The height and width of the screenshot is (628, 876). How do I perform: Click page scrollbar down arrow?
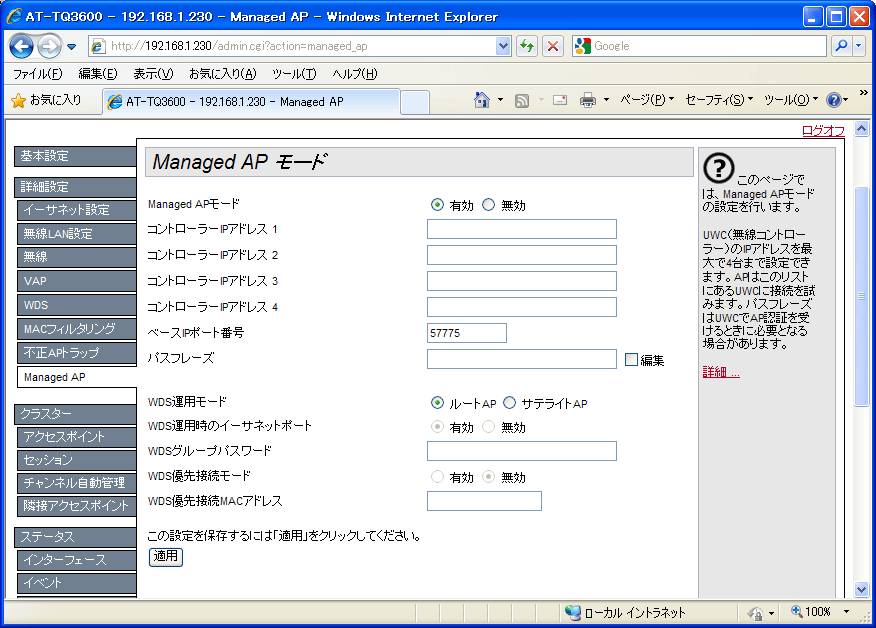point(861,589)
